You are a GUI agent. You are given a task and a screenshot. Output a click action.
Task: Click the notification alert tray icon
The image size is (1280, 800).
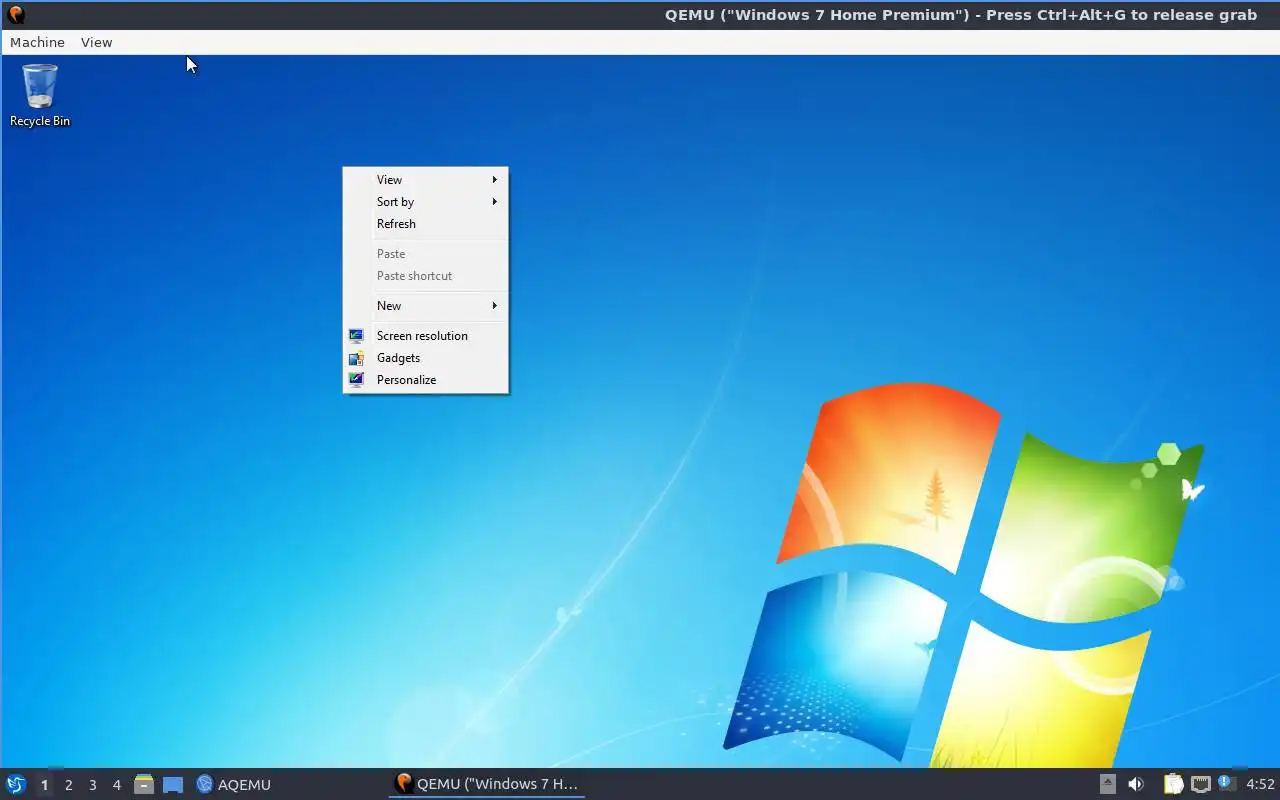click(x=1227, y=783)
